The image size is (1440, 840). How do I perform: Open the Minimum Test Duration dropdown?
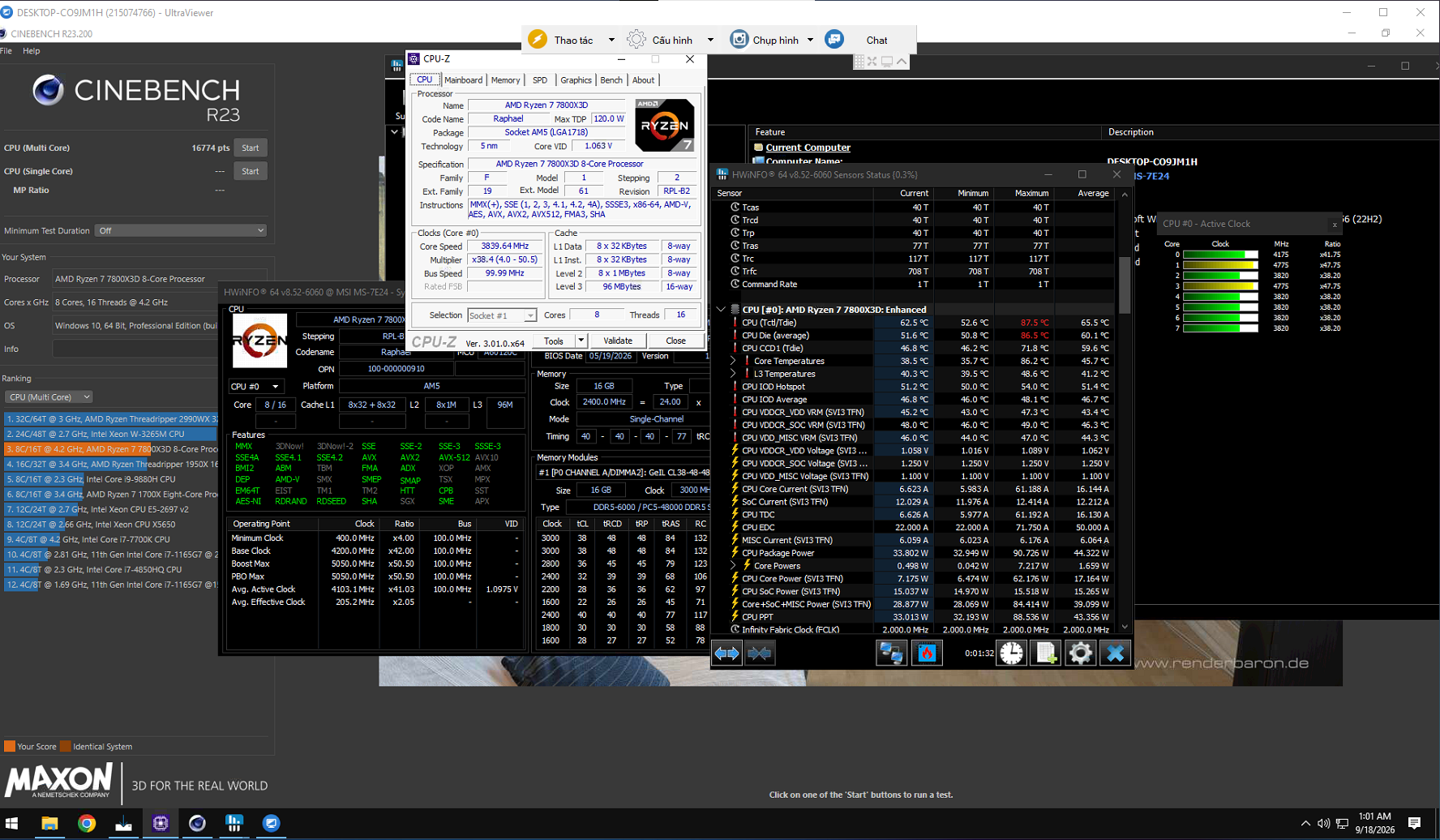[181, 231]
